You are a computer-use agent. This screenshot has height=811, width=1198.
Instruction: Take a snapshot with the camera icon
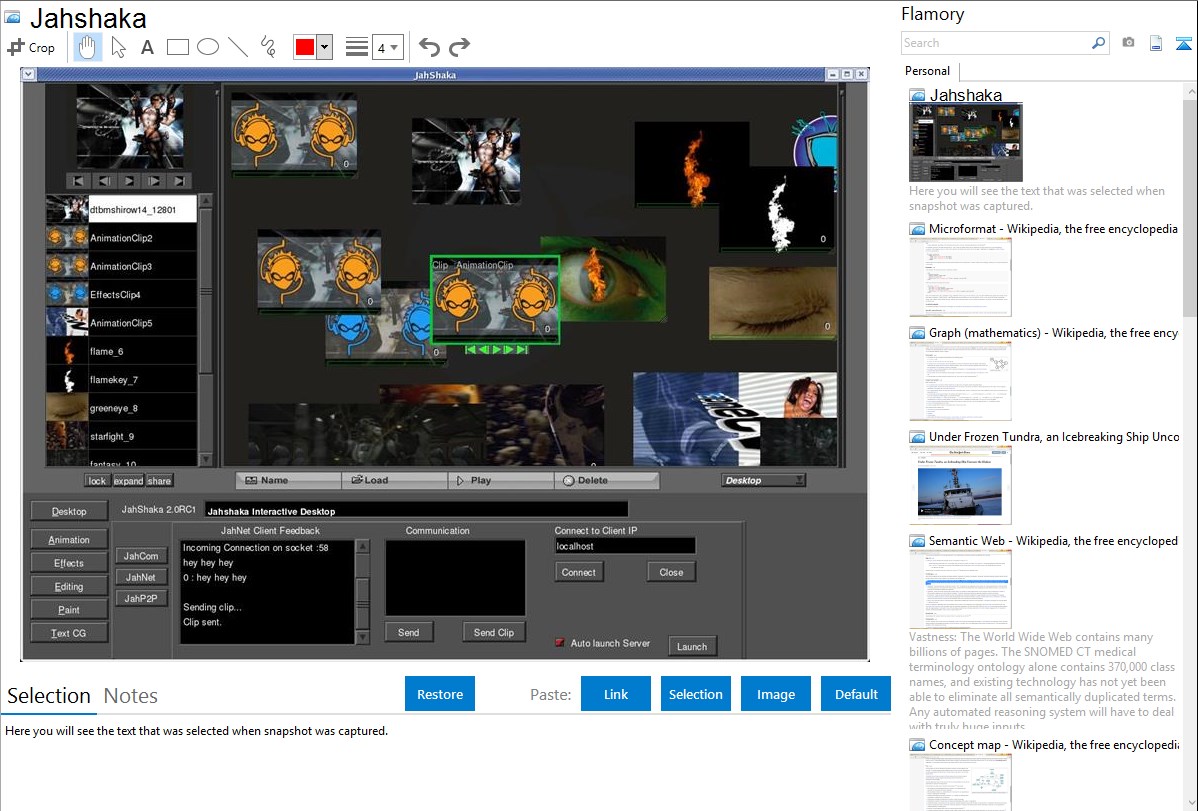(1128, 43)
